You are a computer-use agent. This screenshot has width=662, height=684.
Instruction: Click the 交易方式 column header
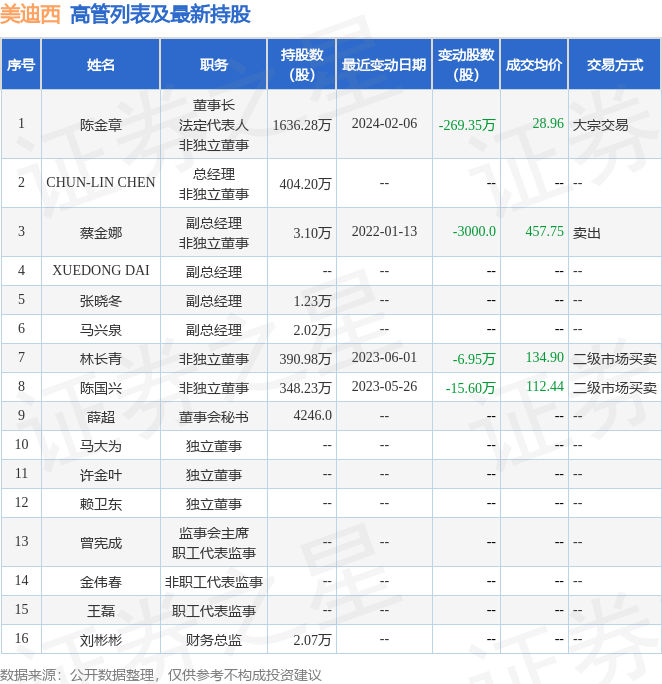[x=614, y=65]
